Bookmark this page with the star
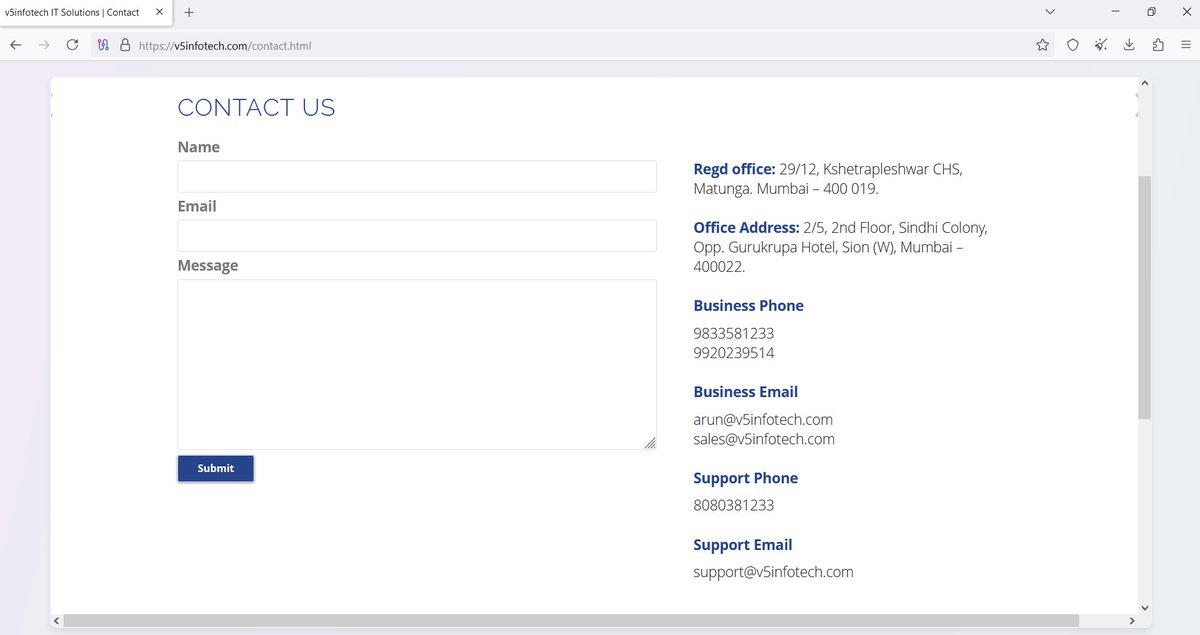The width and height of the screenshot is (1200, 635). 1043,45
